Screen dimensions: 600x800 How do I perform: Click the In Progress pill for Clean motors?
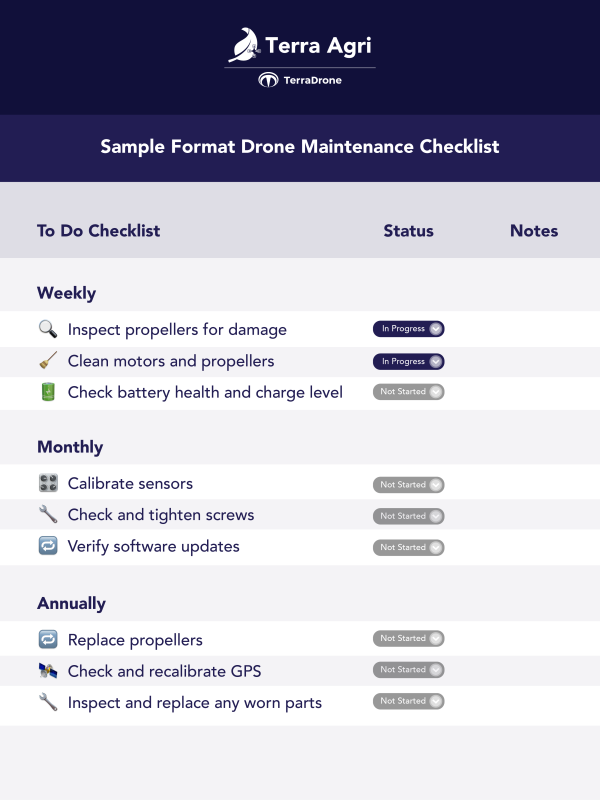(408, 361)
